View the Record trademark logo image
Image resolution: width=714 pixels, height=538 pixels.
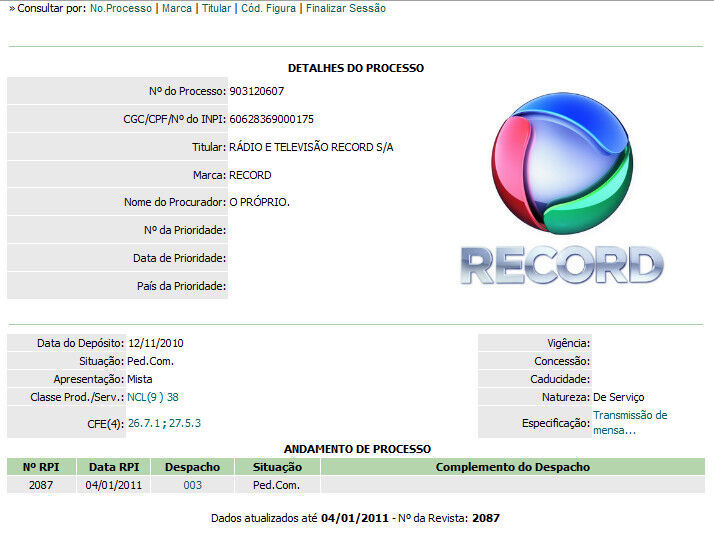(562, 188)
